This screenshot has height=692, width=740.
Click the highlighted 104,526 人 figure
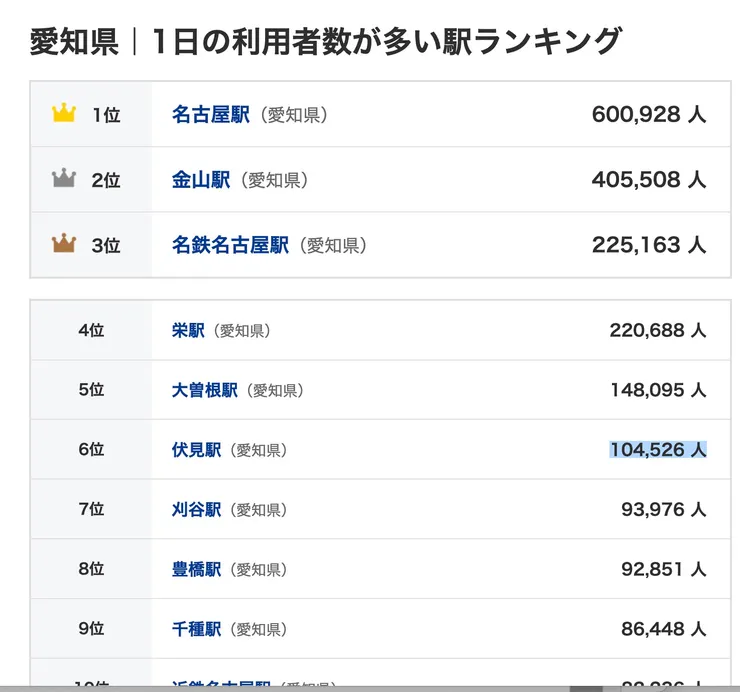pyautogui.click(x=658, y=450)
